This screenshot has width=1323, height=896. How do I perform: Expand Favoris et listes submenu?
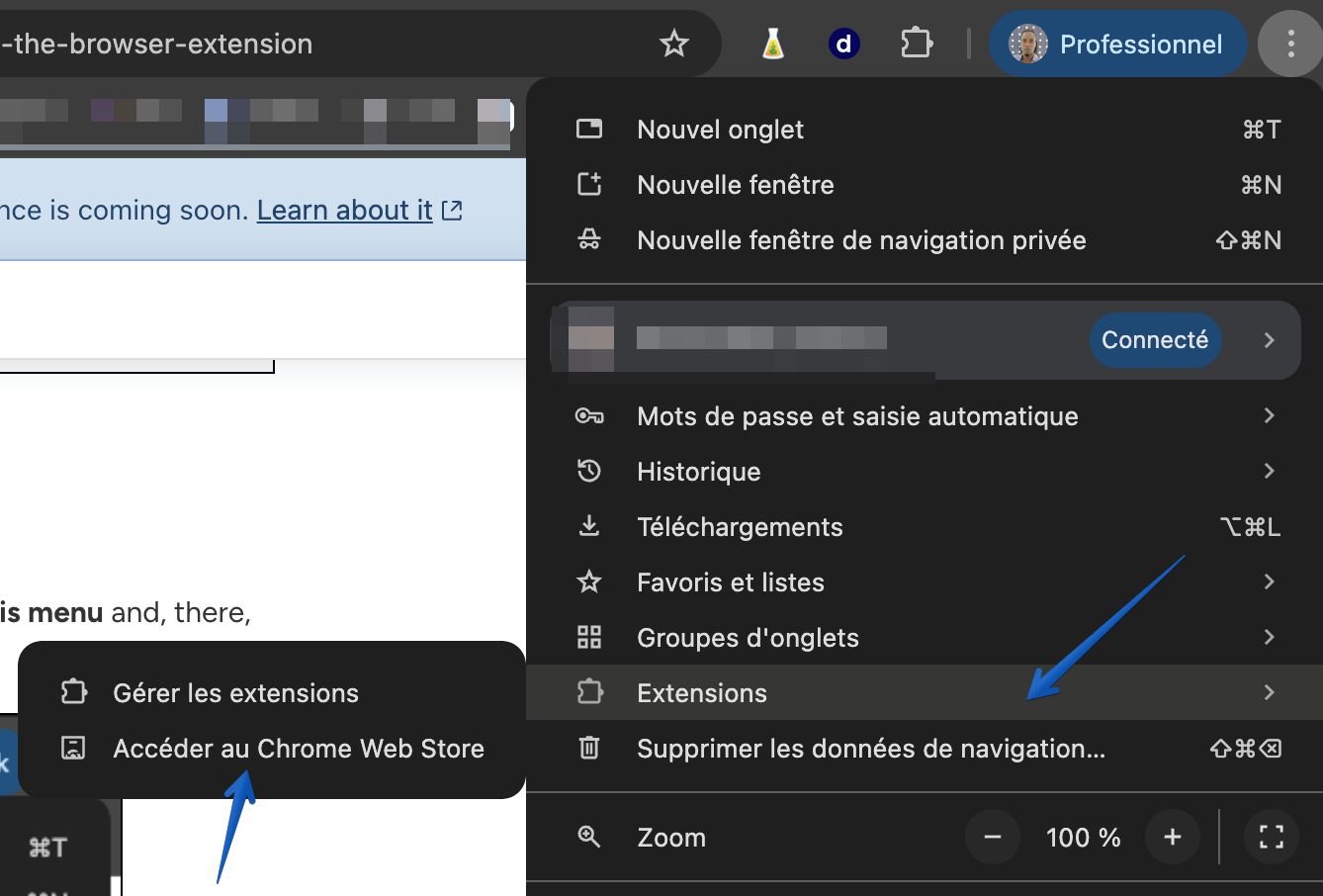pos(1270,582)
